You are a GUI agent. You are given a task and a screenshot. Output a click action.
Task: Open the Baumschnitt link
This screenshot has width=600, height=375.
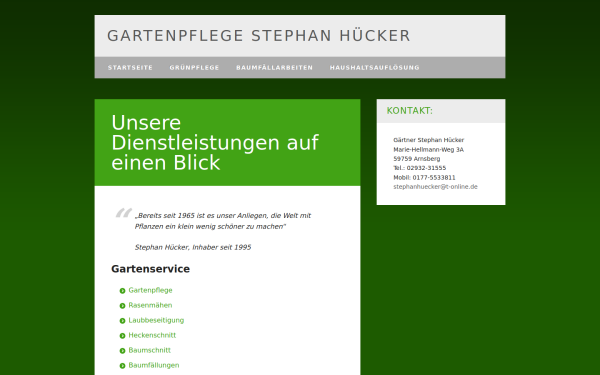150,350
